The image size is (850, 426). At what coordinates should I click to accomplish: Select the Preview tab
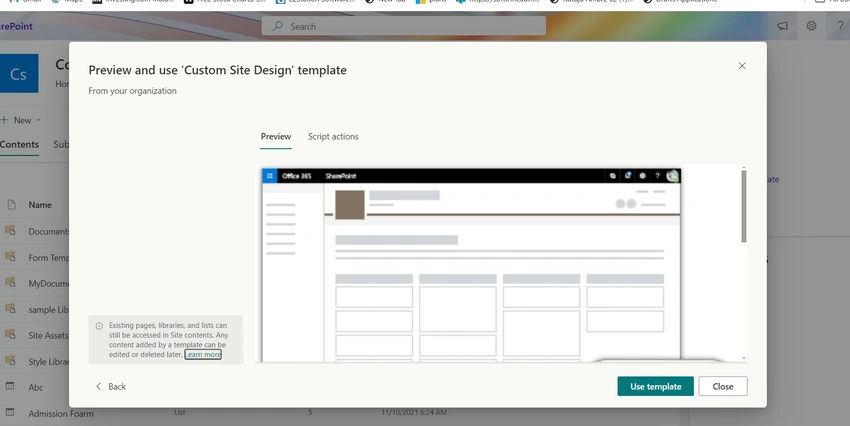(x=276, y=137)
